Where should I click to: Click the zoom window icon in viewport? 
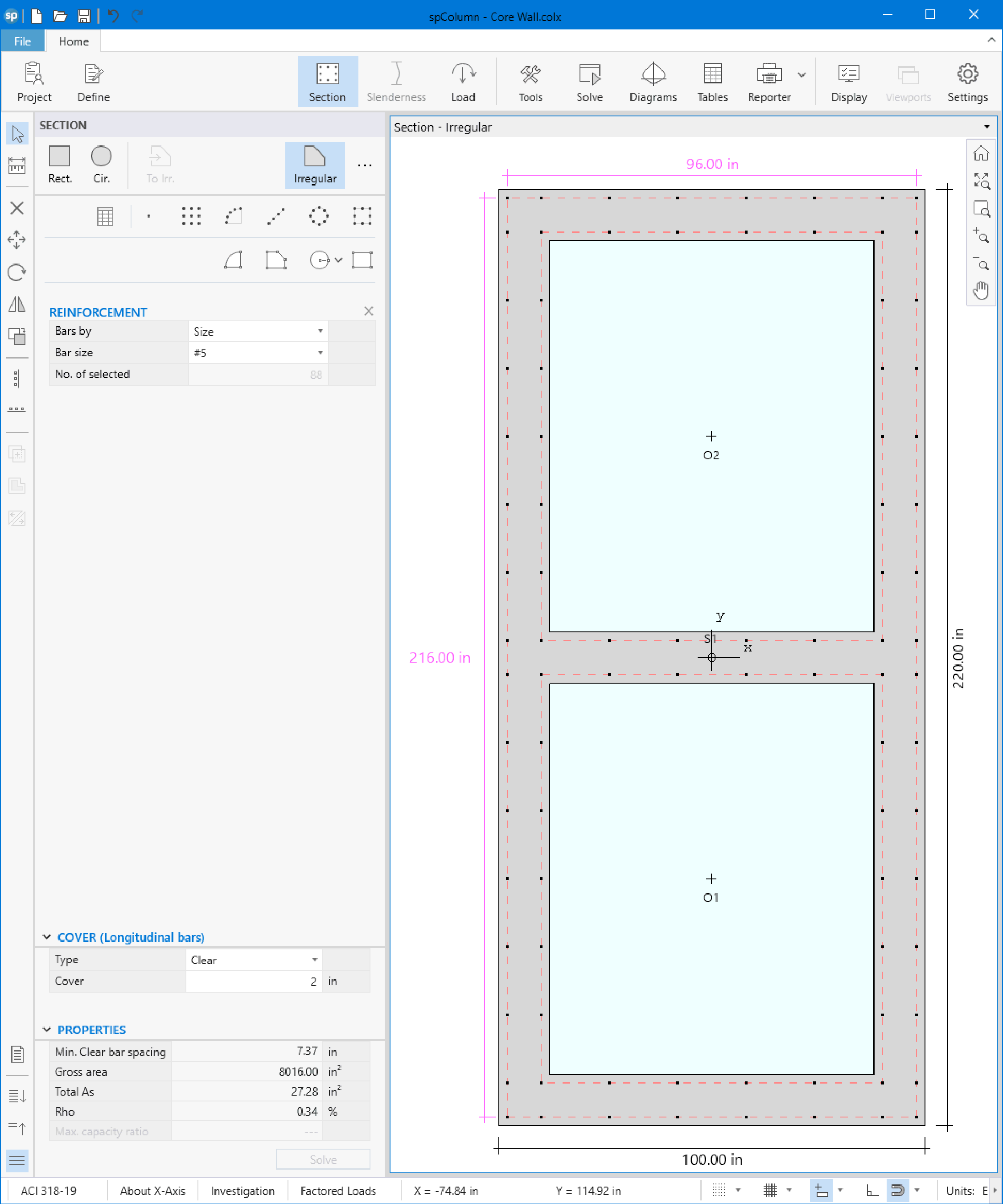pyautogui.click(x=981, y=209)
